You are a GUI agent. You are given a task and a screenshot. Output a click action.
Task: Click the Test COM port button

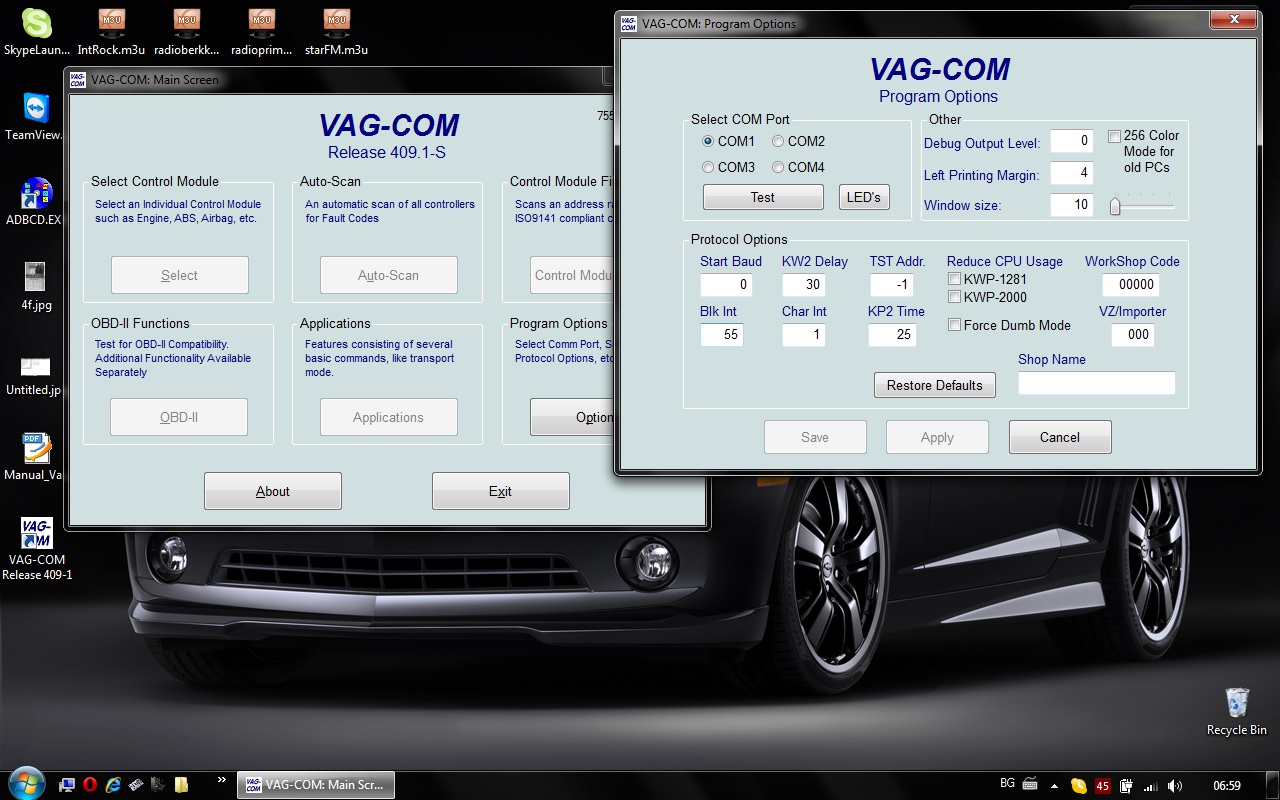coord(763,197)
